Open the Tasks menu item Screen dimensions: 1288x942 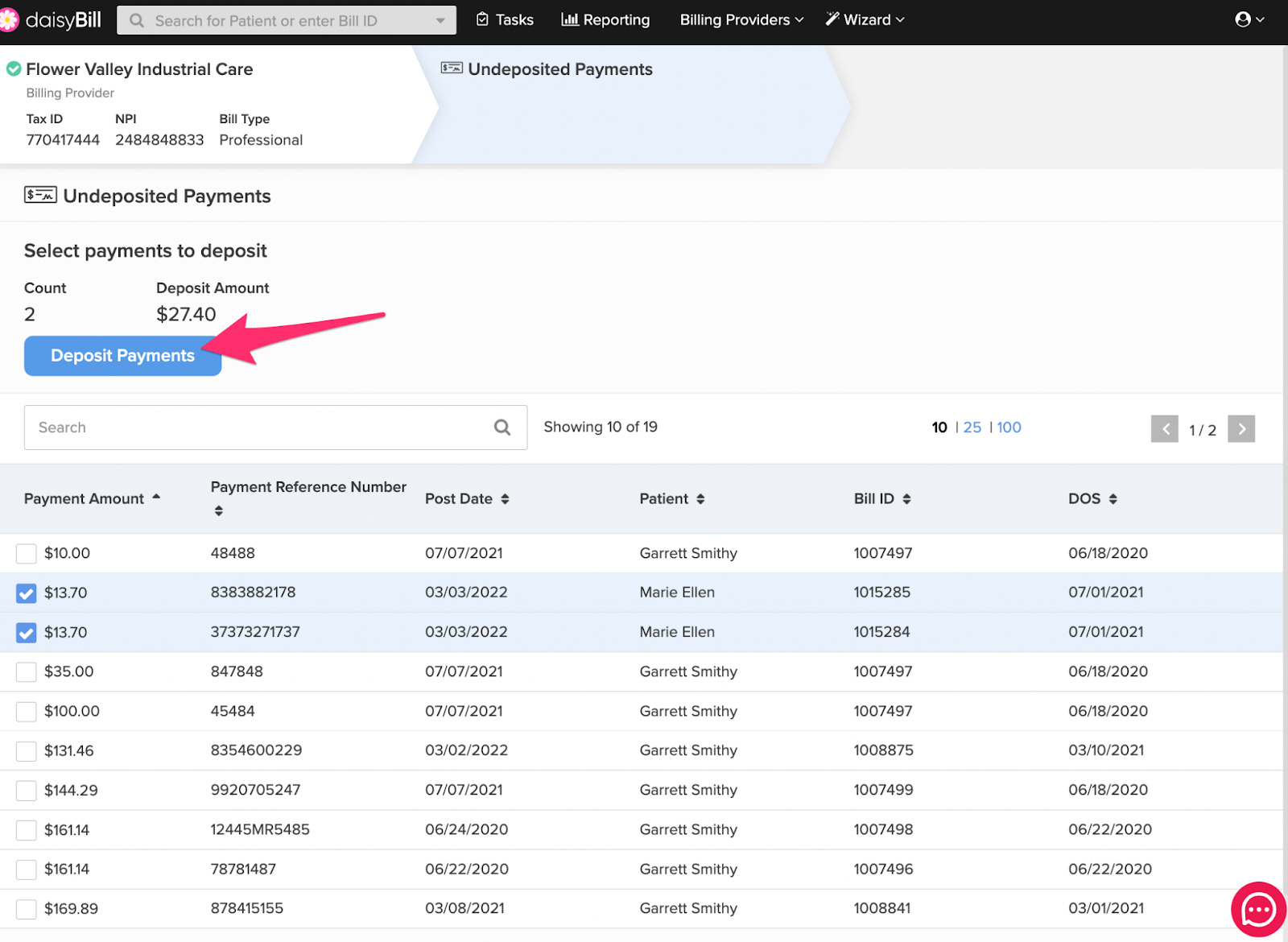pyautogui.click(x=505, y=20)
